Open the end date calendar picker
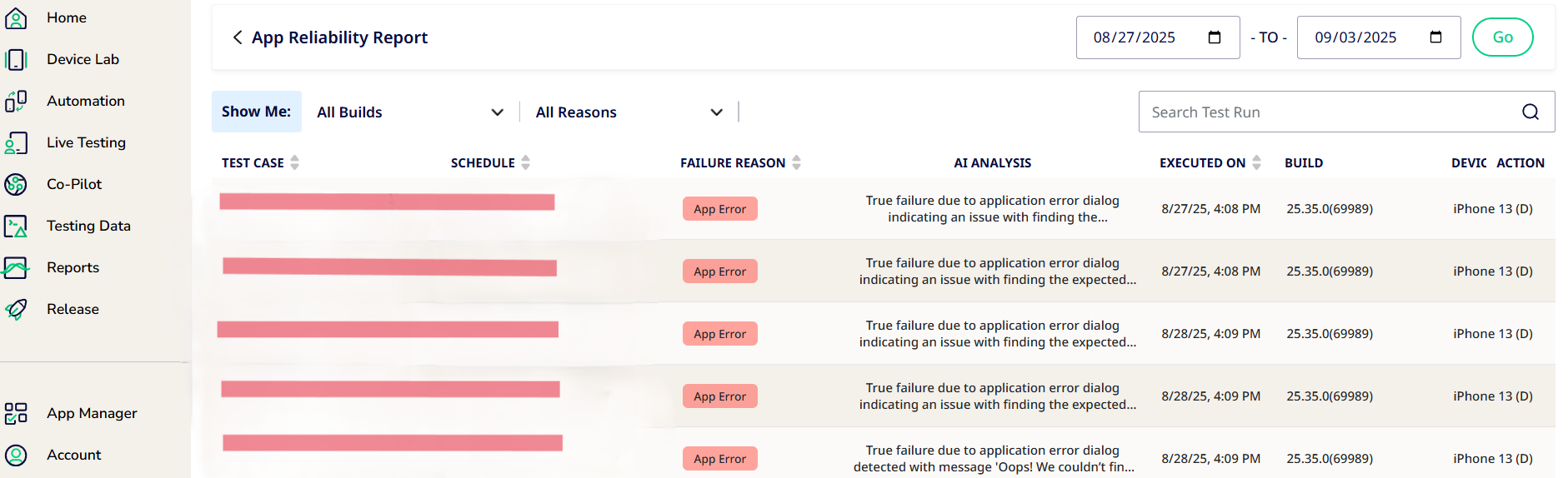The image size is (1568, 478). [1435, 37]
